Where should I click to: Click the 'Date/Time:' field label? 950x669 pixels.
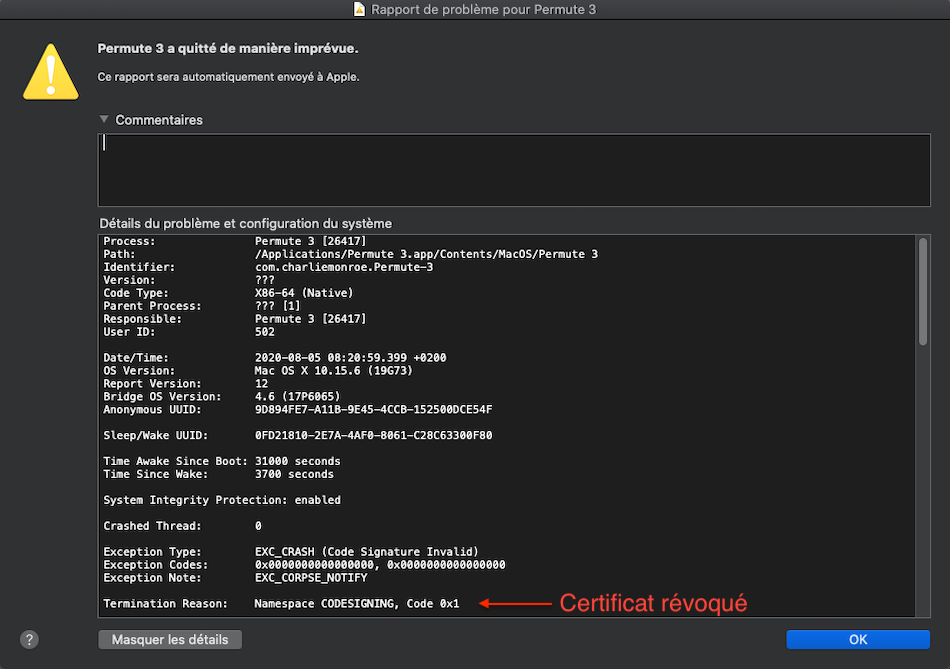(x=136, y=358)
